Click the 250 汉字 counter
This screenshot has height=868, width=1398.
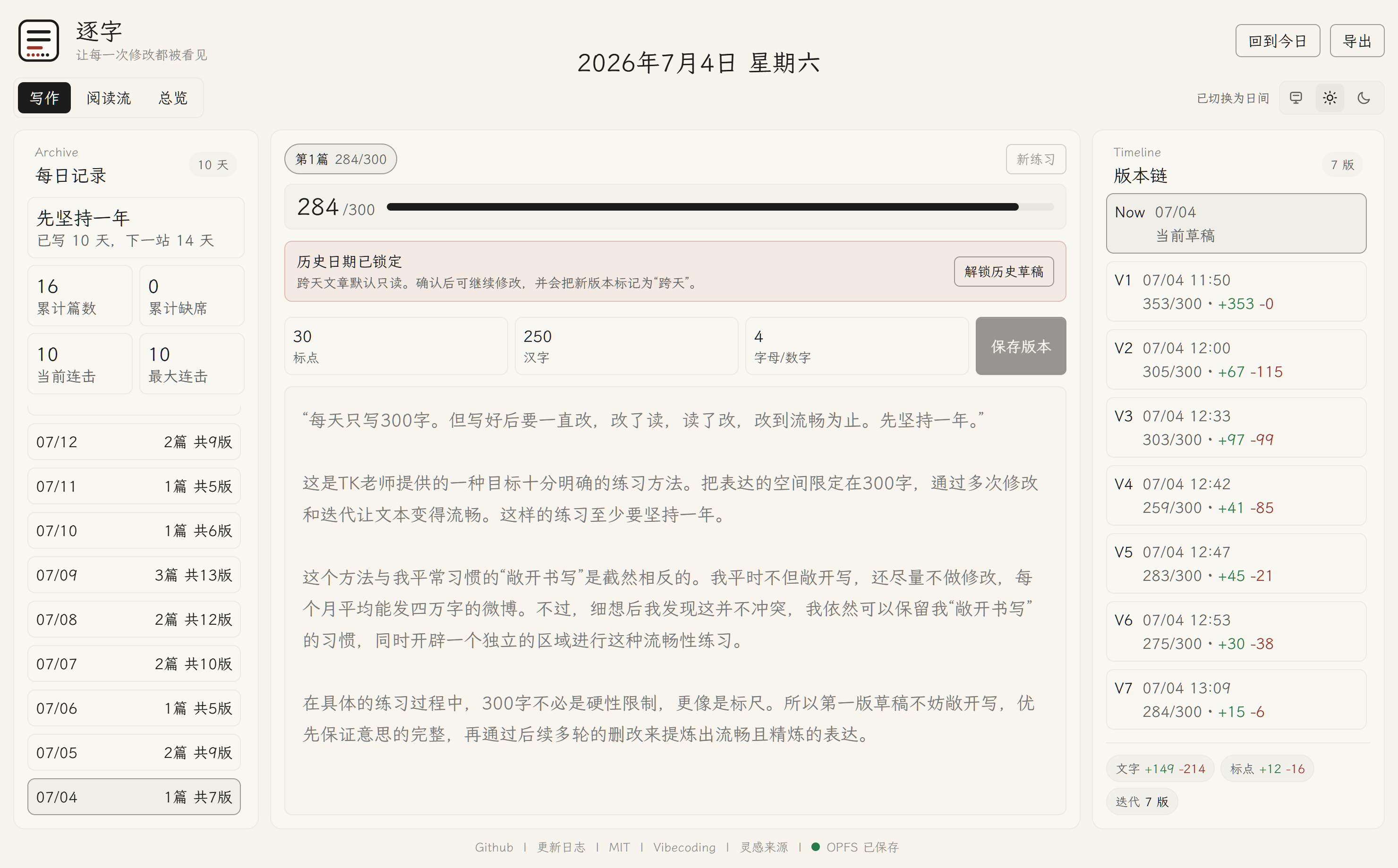[626, 346]
